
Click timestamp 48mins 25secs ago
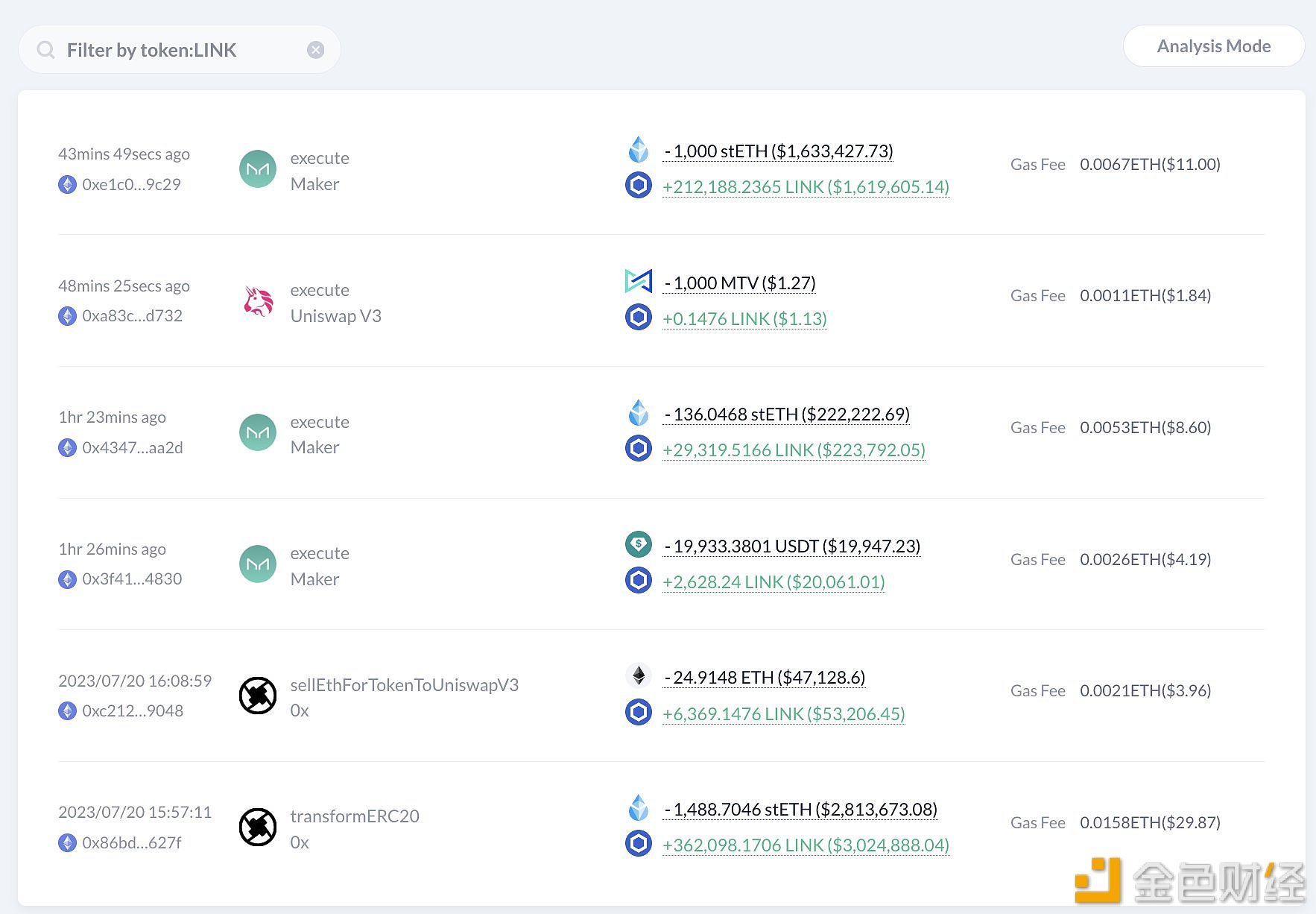[x=124, y=286]
